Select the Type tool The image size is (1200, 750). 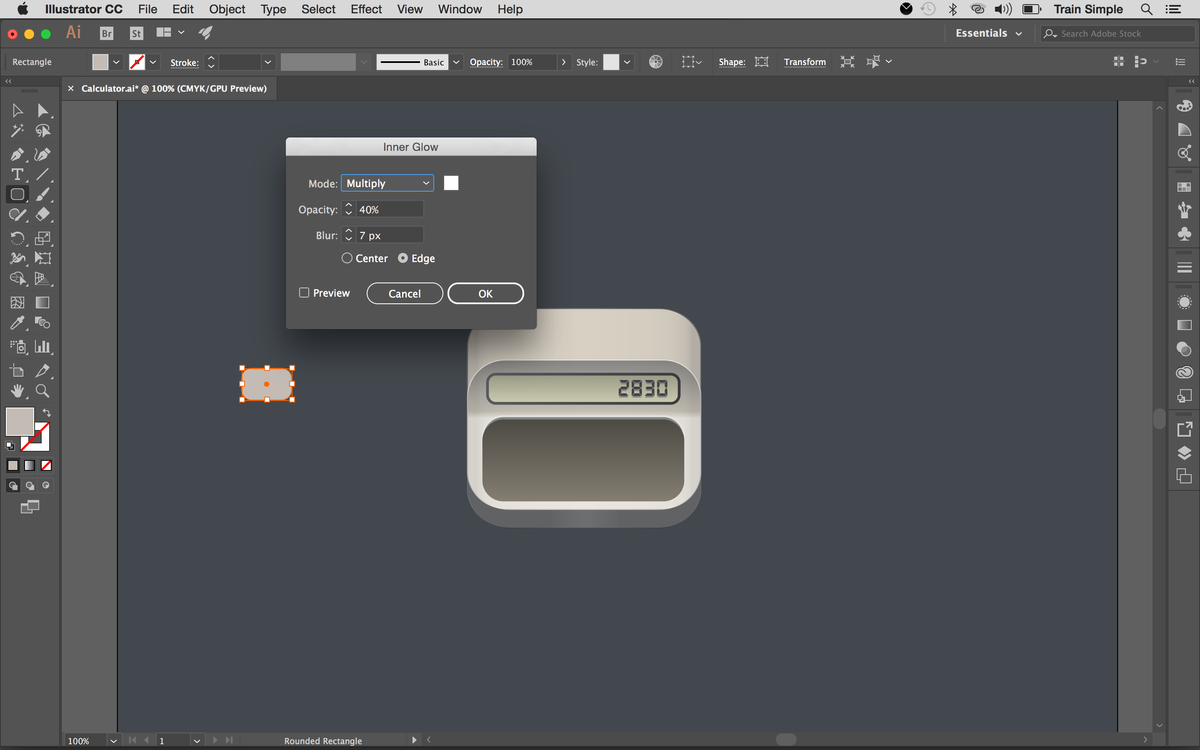click(x=17, y=174)
